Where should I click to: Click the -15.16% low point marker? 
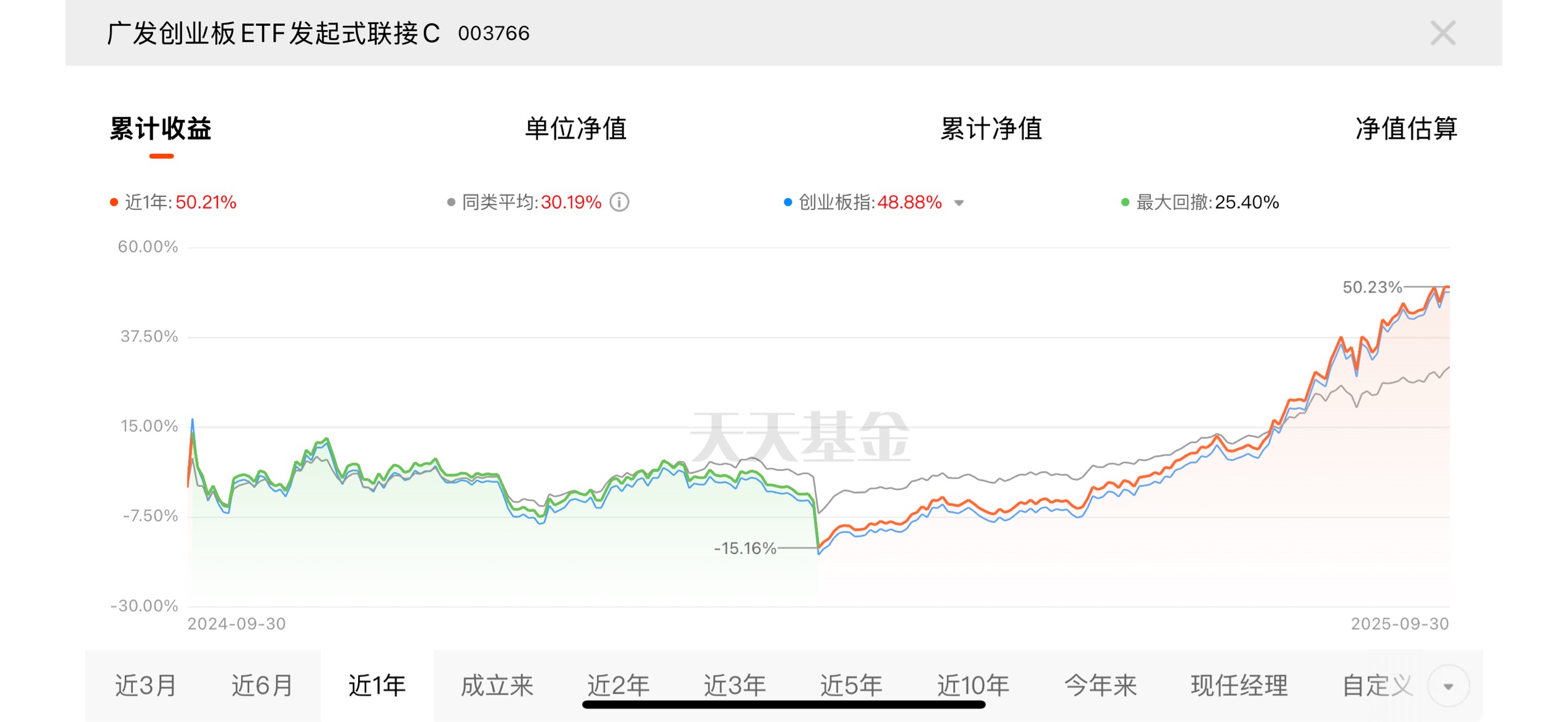click(x=818, y=548)
